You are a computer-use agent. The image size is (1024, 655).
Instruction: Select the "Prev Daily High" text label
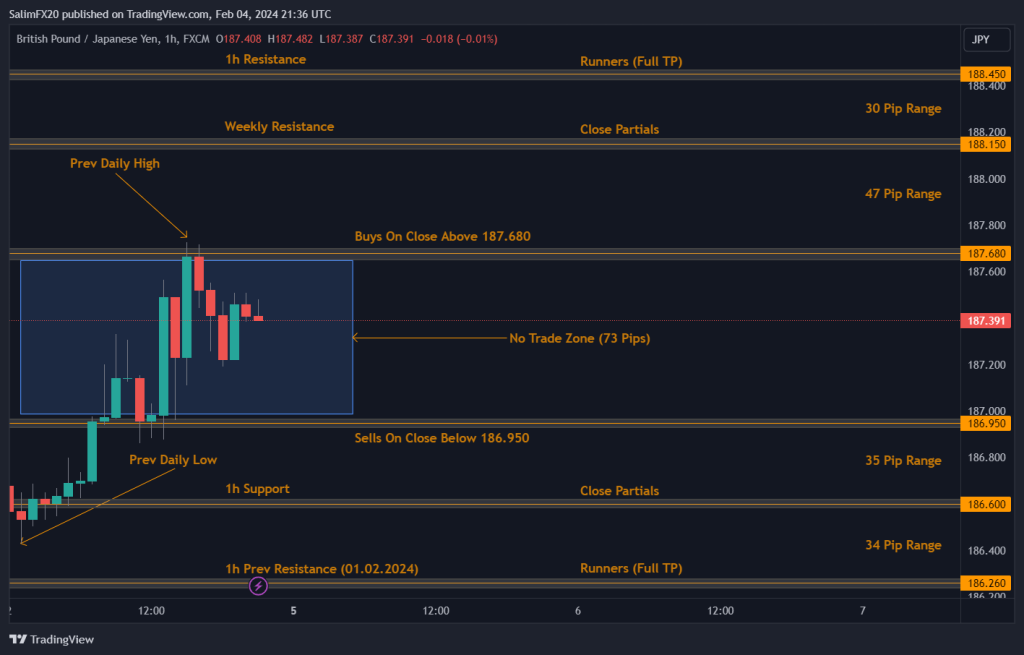click(x=114, y=163)
